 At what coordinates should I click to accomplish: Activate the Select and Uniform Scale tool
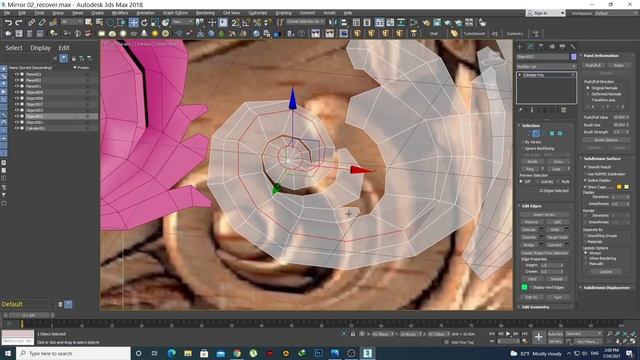(x=155, y=22)
